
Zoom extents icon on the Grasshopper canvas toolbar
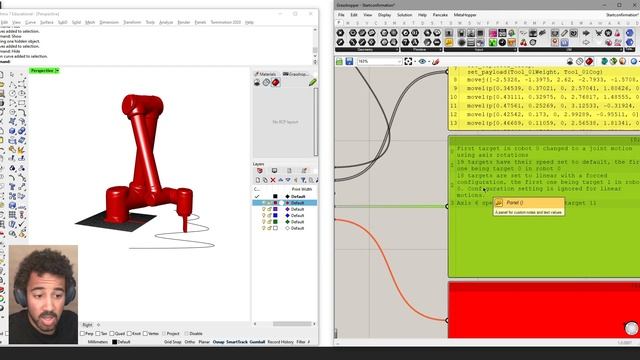pyautogui.click(x=408, y=61)
